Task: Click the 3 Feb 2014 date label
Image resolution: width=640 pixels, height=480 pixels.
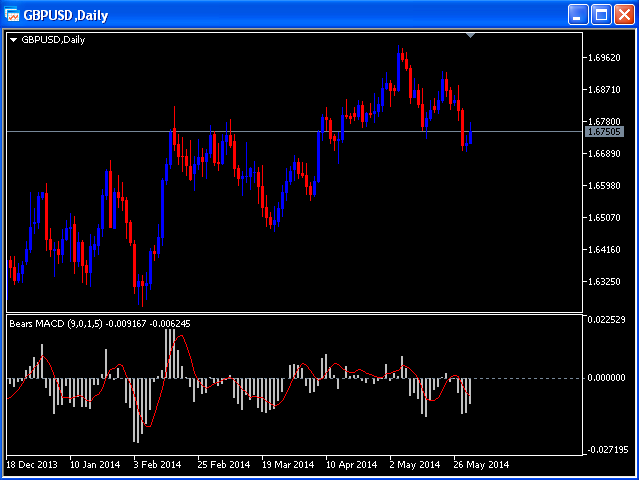Action: [x=160, y=464]
